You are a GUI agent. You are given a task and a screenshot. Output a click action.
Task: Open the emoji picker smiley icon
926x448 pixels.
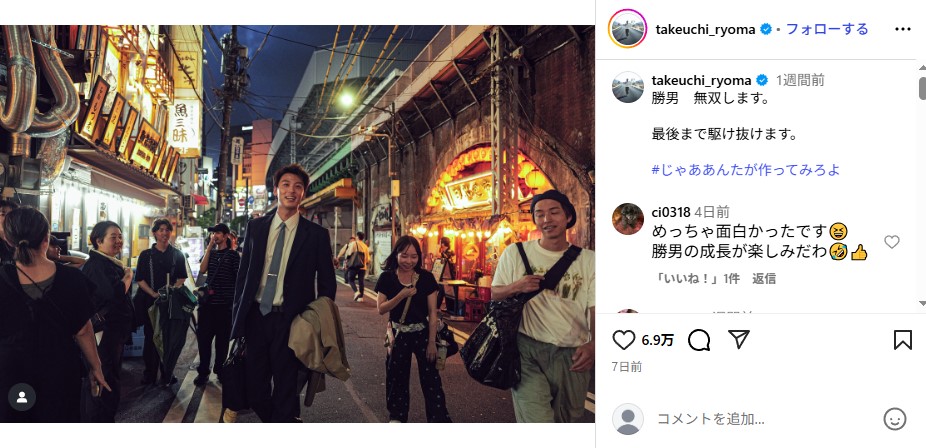coord(895,419)
